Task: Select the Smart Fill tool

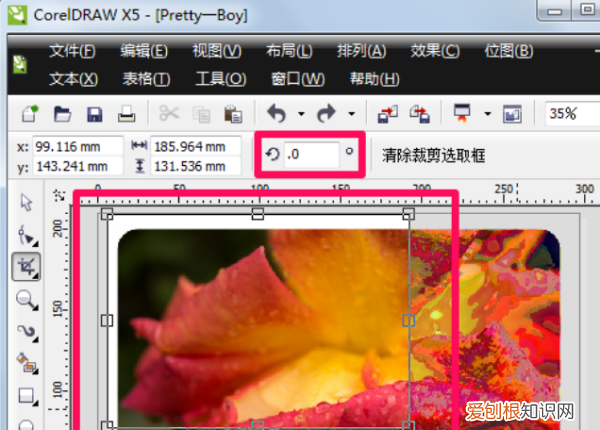Action: click(26, 362)
